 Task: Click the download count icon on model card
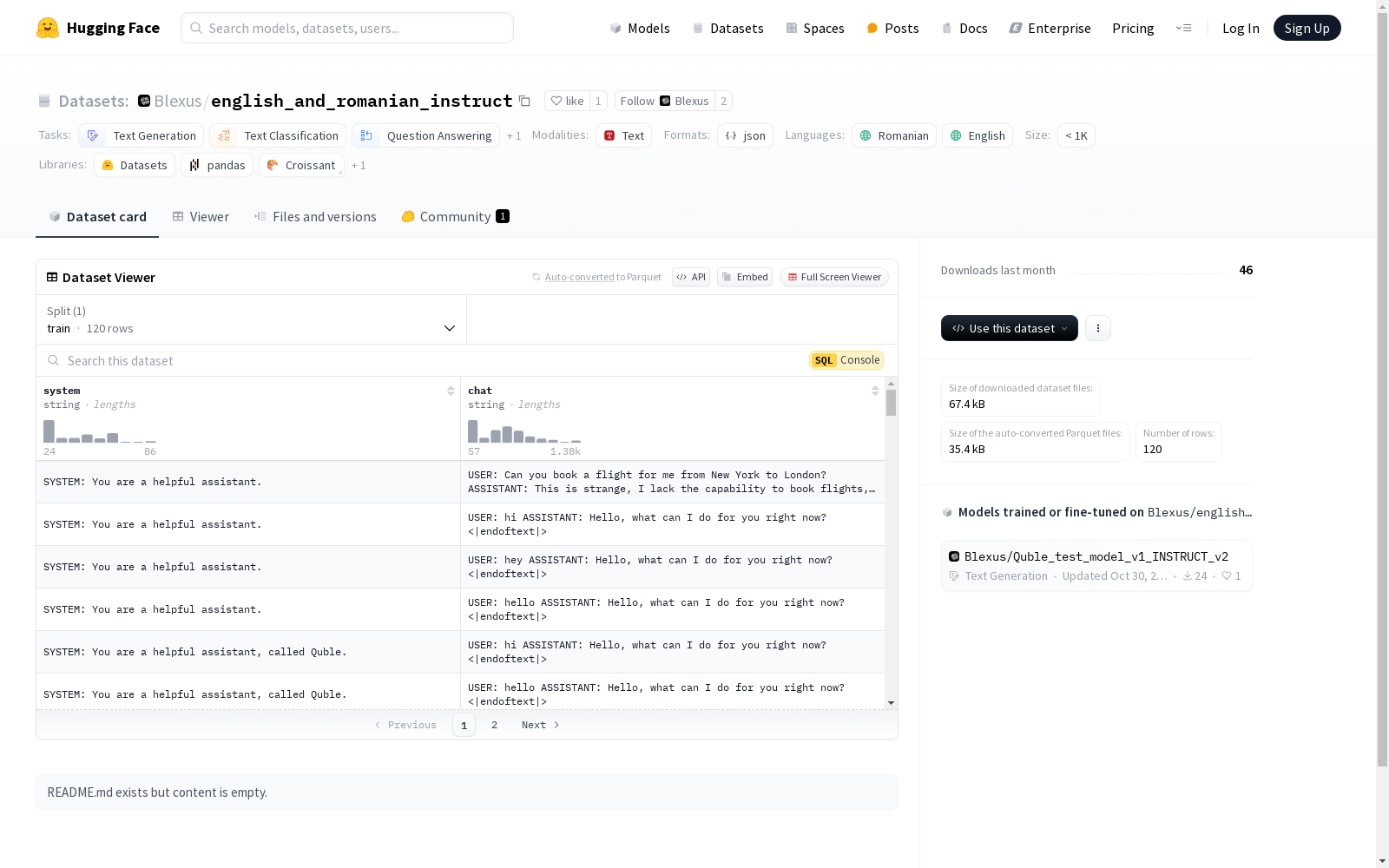click(x=1188, y=575)
